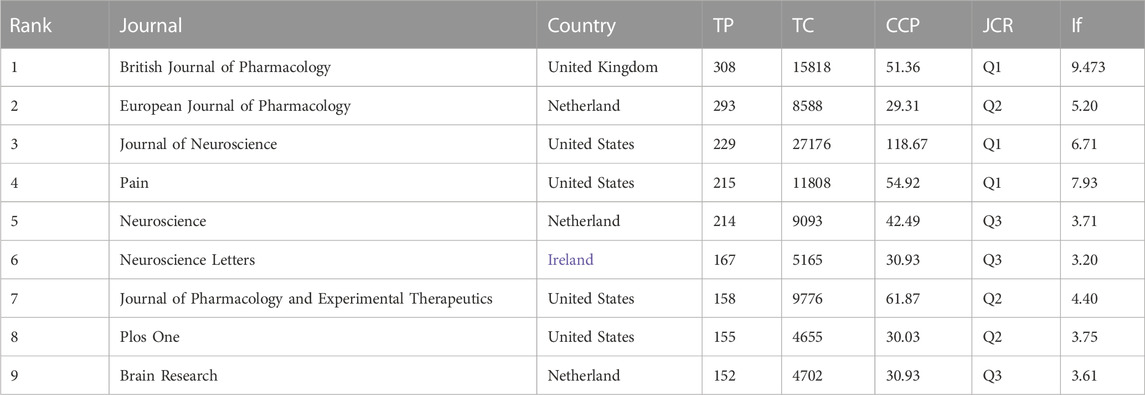1145x395 pixels.
Task: Click the Country column header
Action: (x=582, y=26)
